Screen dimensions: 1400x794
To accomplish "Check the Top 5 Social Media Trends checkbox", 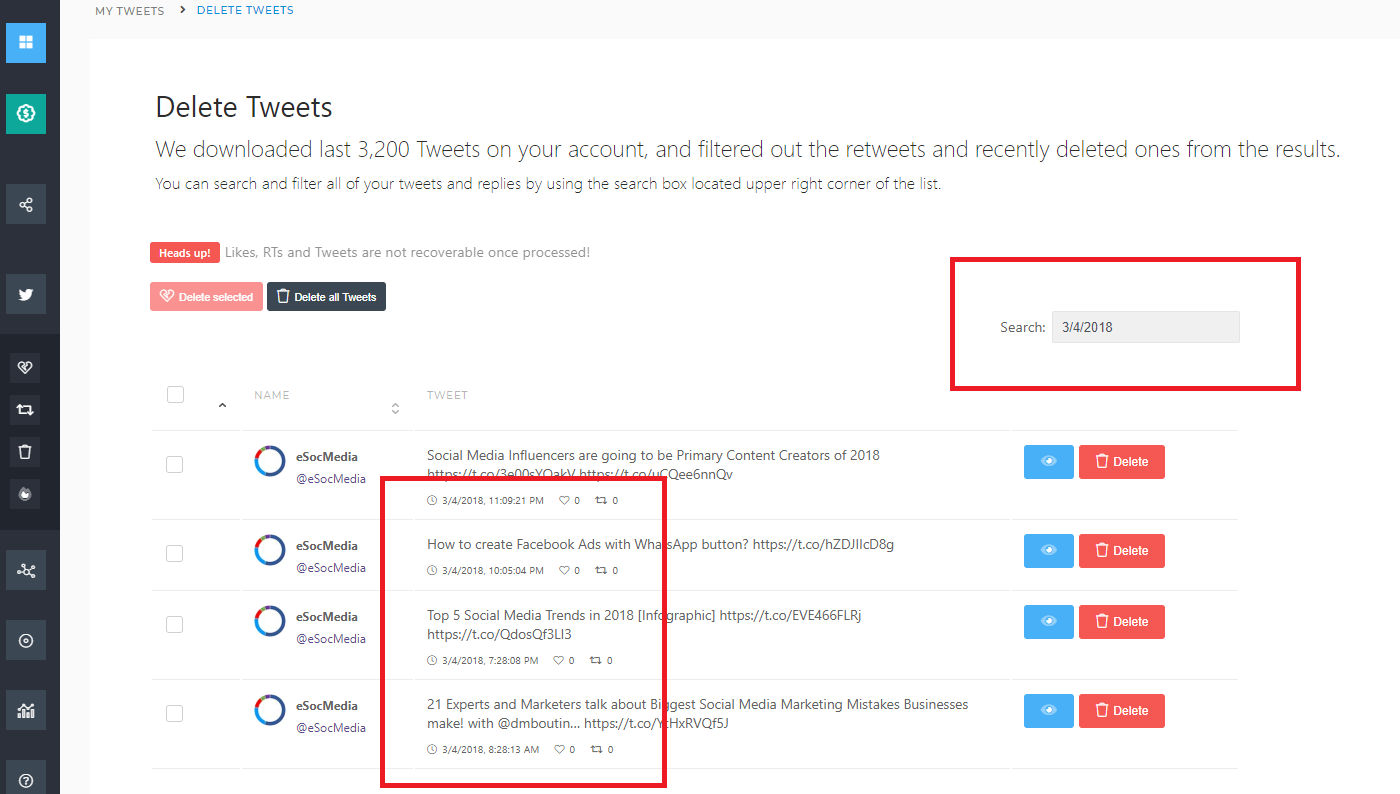I will tap(174, 624).
